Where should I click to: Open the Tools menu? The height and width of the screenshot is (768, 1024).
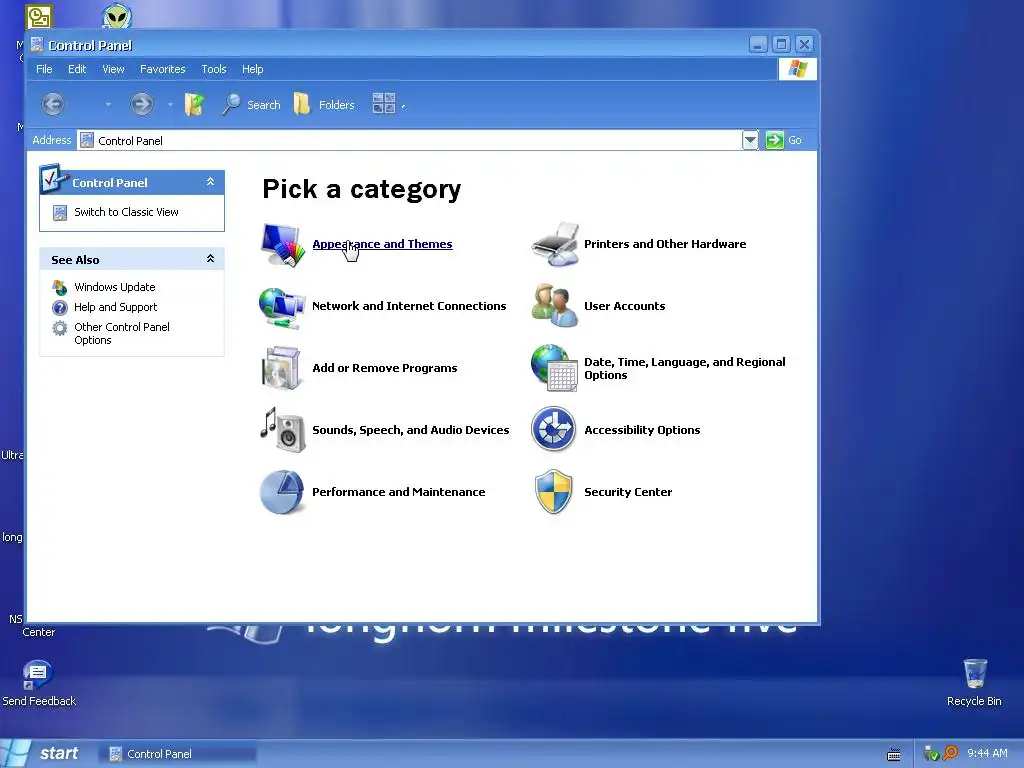214,69
